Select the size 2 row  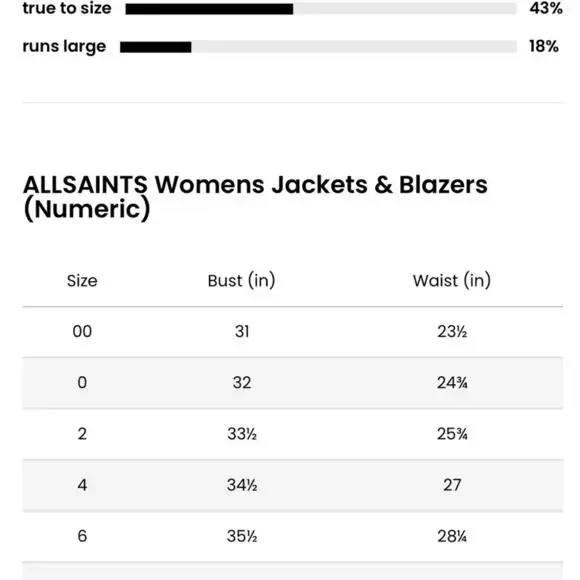click(293, 434)
